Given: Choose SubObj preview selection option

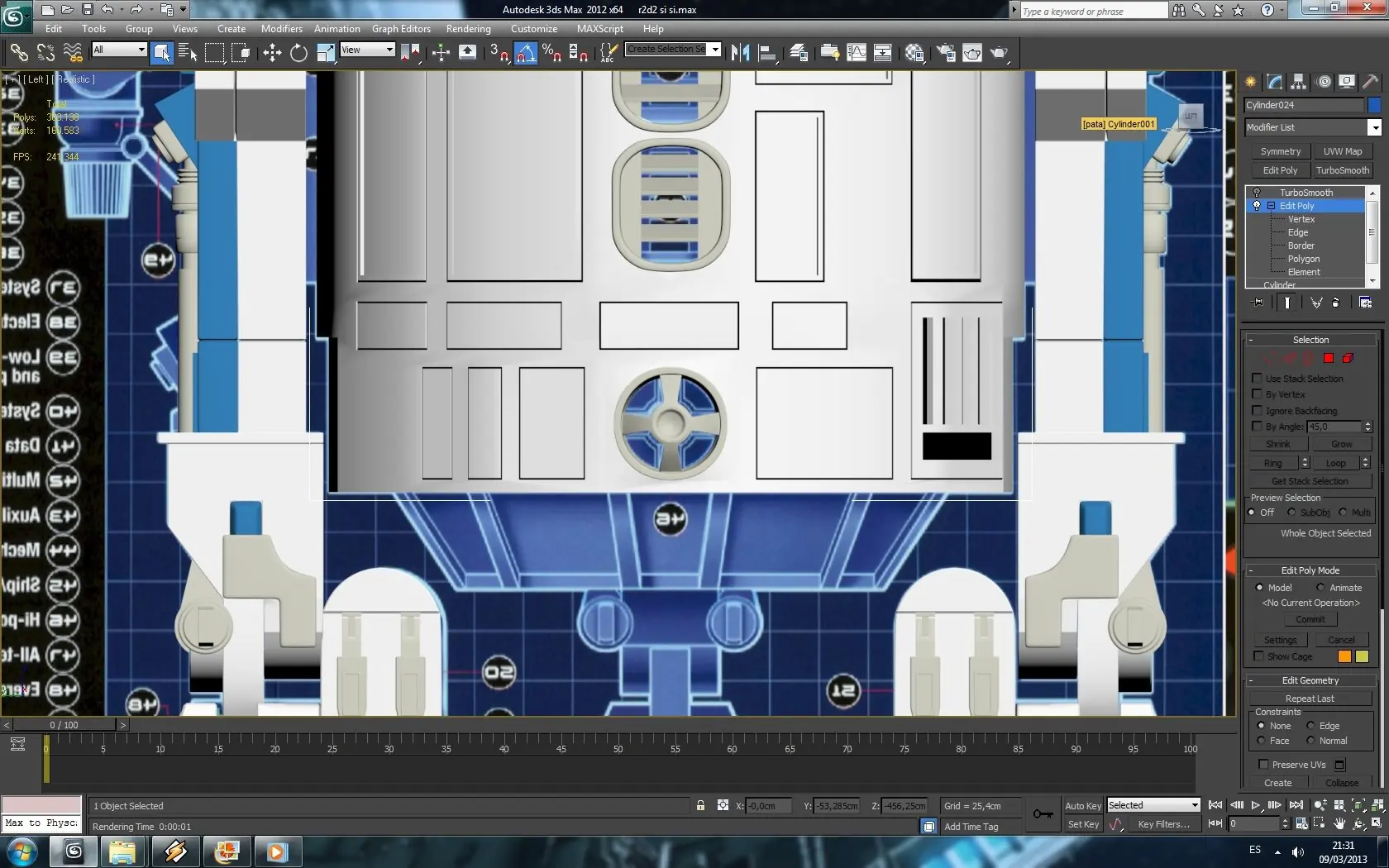Looking at the screenshot, I should (1291, 513).
